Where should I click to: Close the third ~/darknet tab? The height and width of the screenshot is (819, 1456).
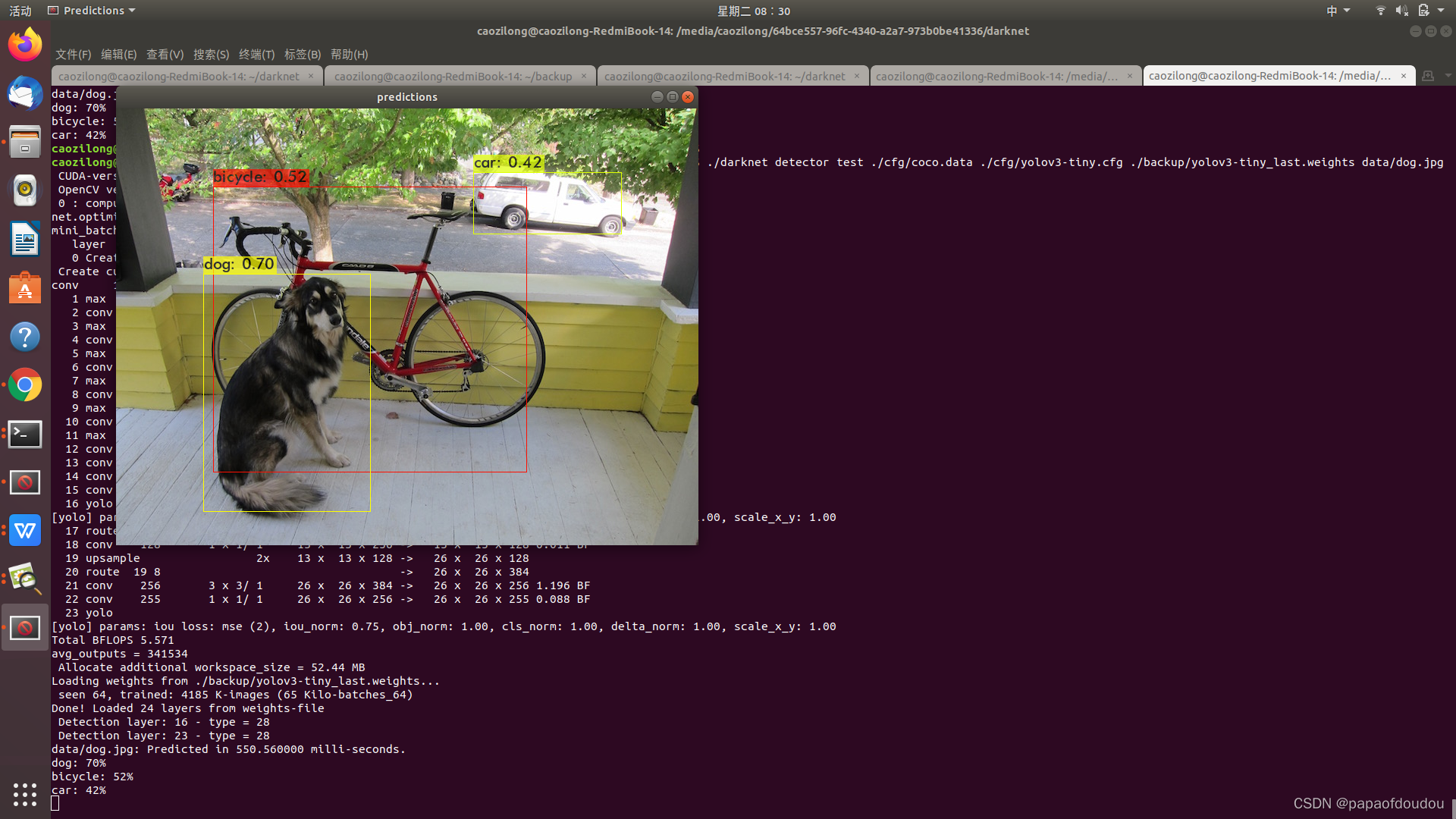[x=856, y=76]
